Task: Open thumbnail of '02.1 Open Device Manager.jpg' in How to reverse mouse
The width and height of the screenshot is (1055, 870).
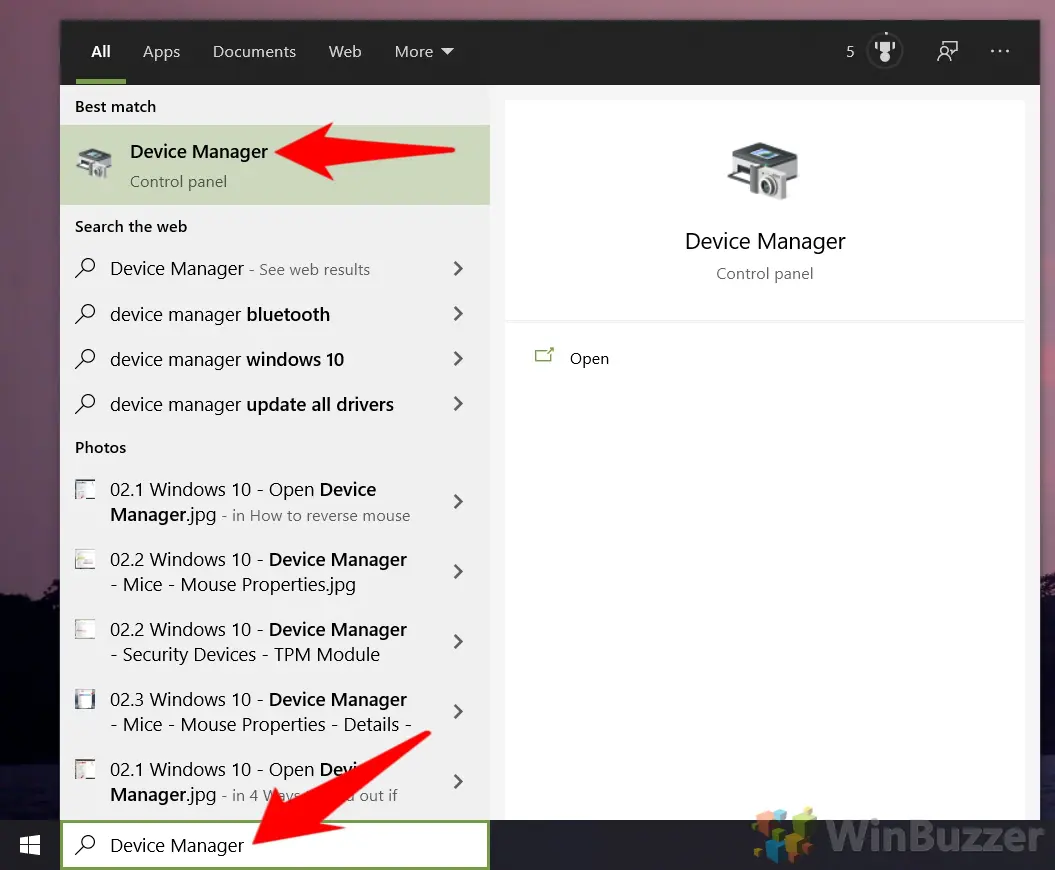Action: coord(85,489)
